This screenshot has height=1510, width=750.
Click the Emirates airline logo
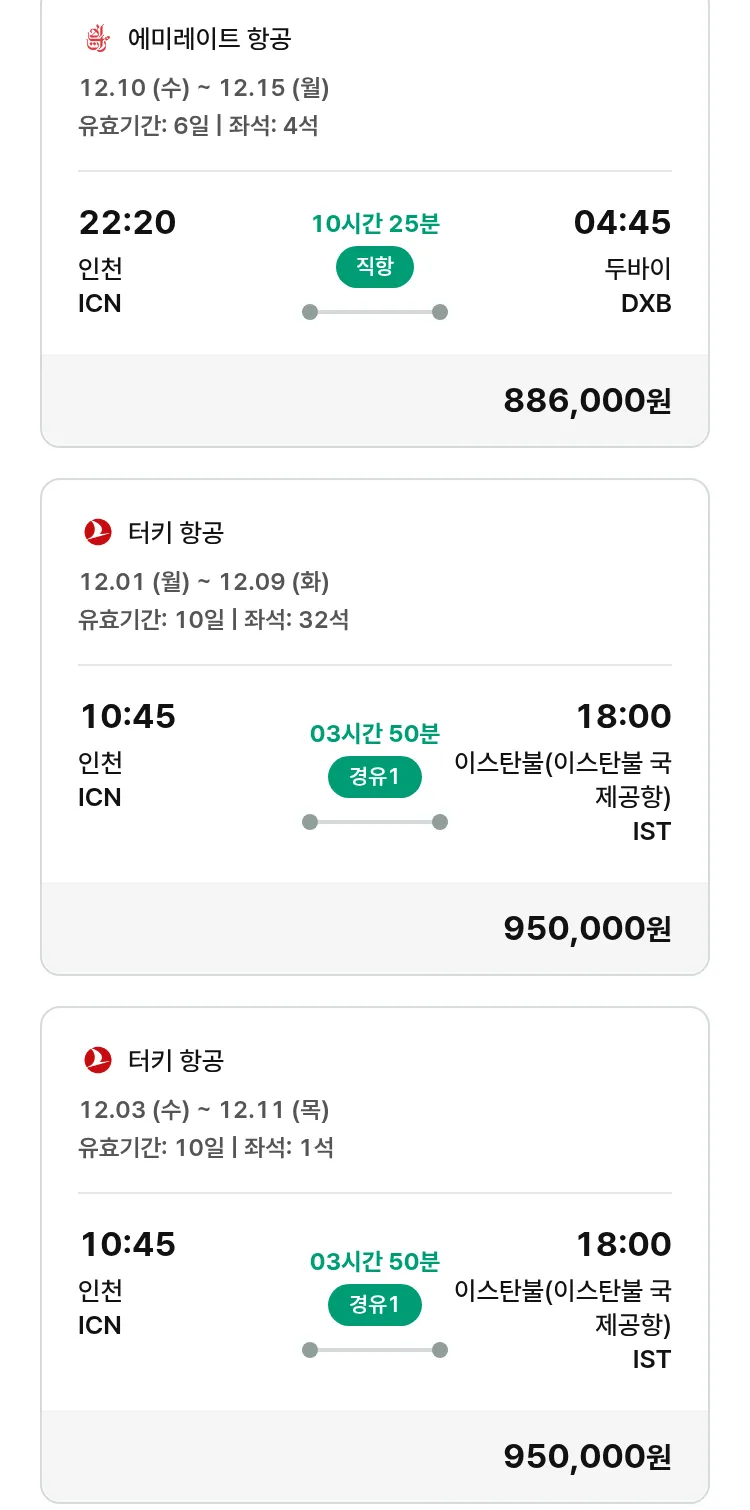click(97, 39)
